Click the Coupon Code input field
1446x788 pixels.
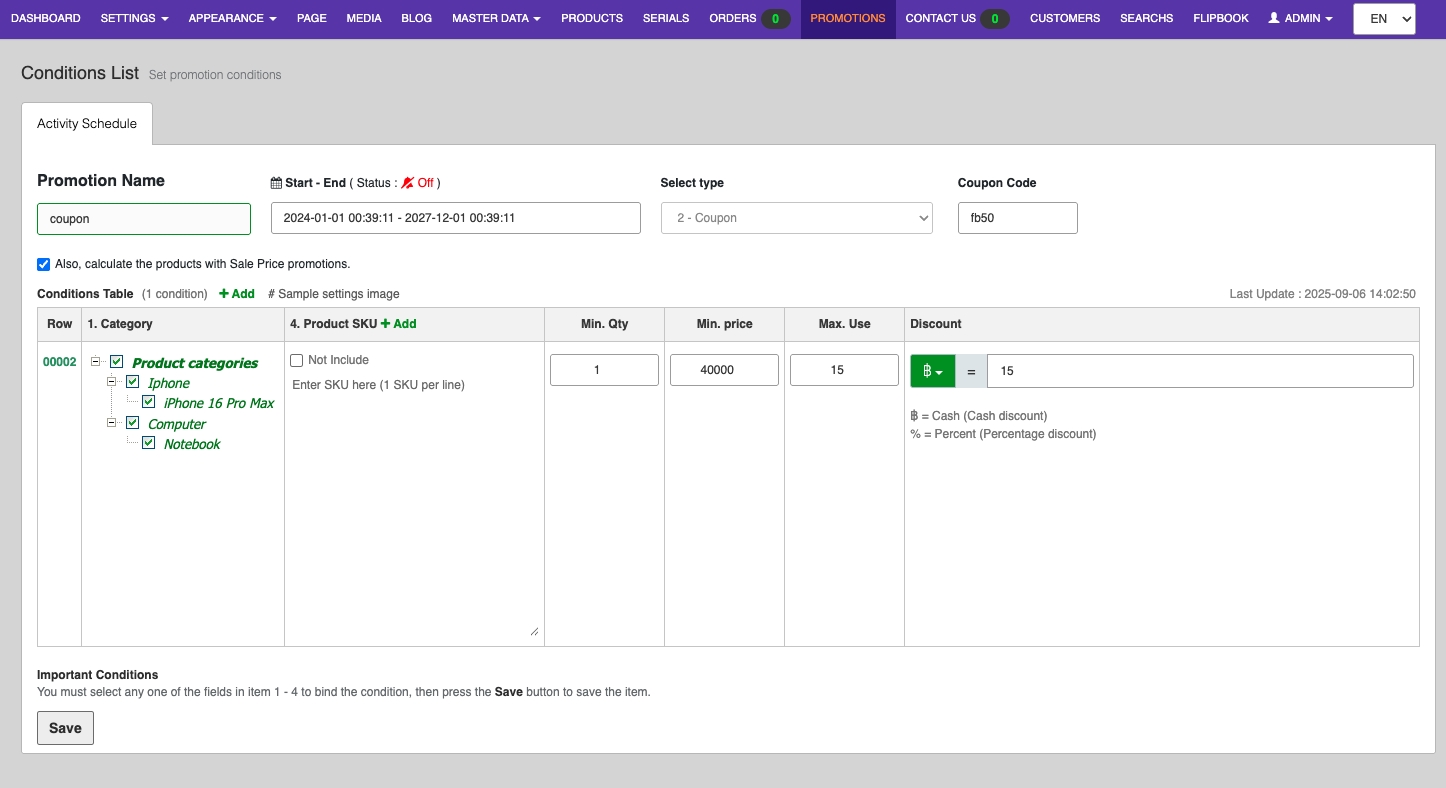(x=1017, y=218)
